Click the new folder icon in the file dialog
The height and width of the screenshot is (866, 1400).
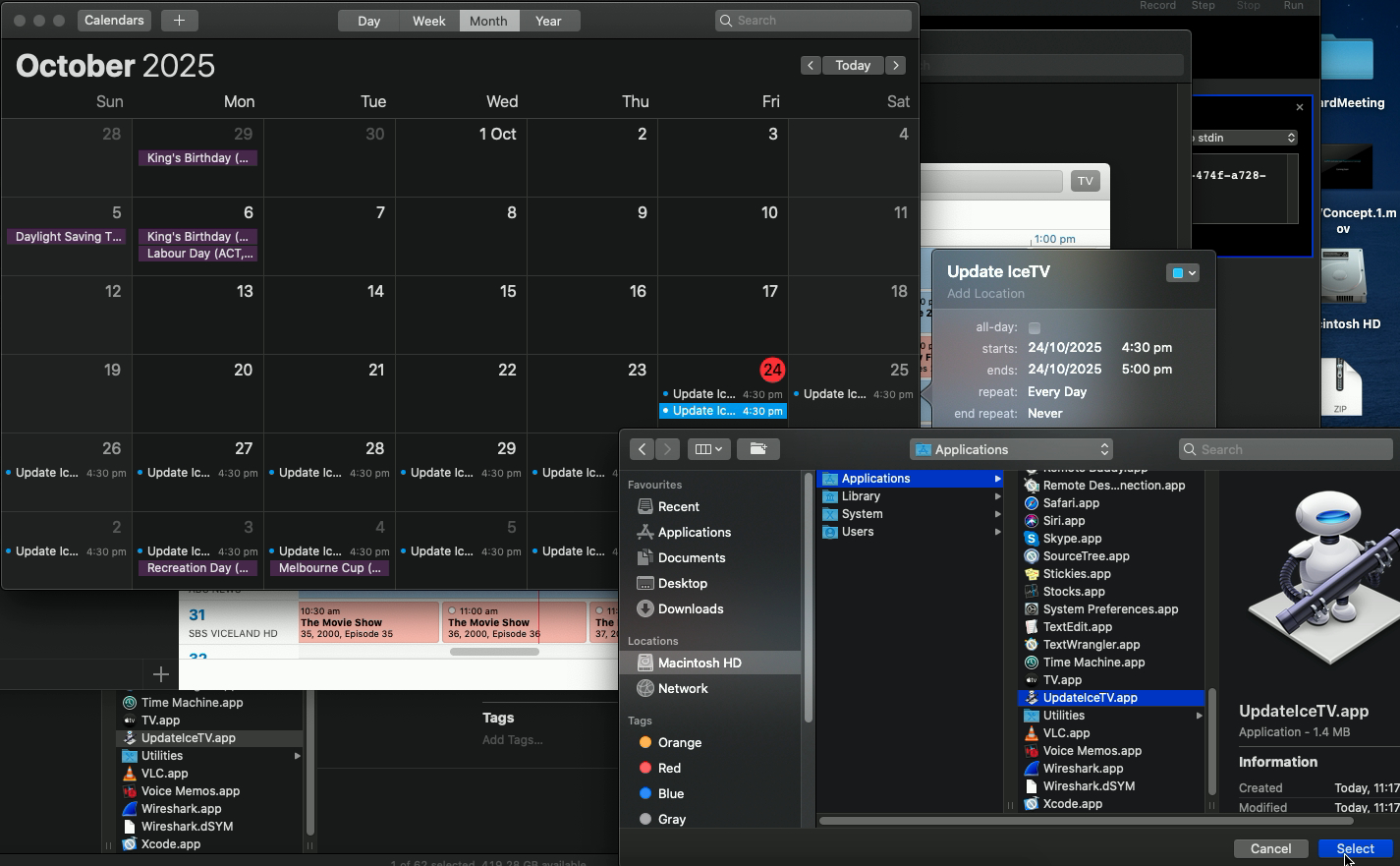click(x=757, y=449)
